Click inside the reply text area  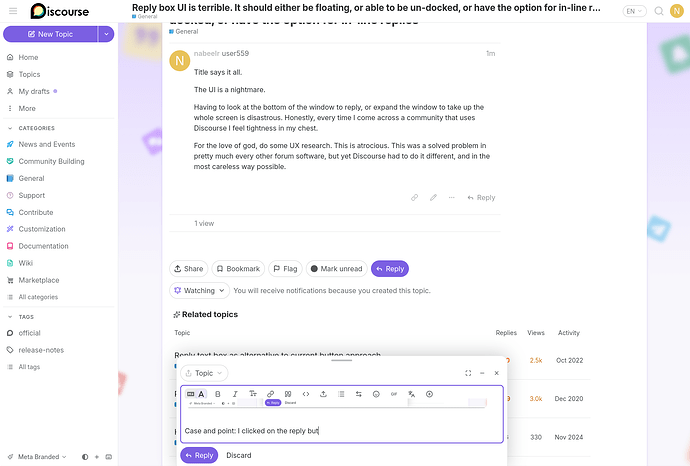(x=341, y=422)
